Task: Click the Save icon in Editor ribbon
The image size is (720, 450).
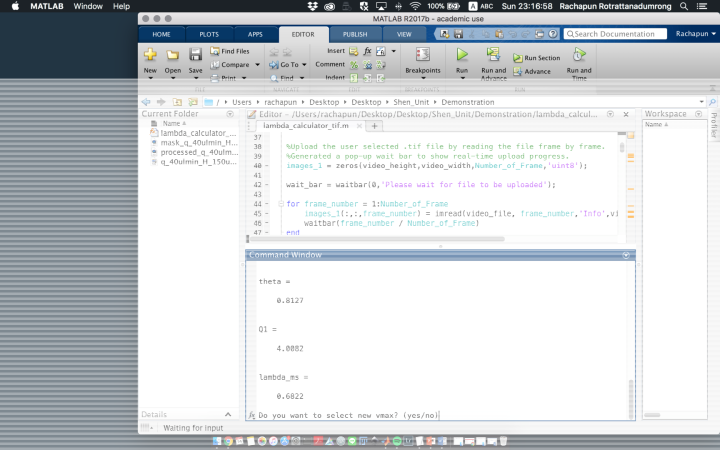Action: point(195,55)
